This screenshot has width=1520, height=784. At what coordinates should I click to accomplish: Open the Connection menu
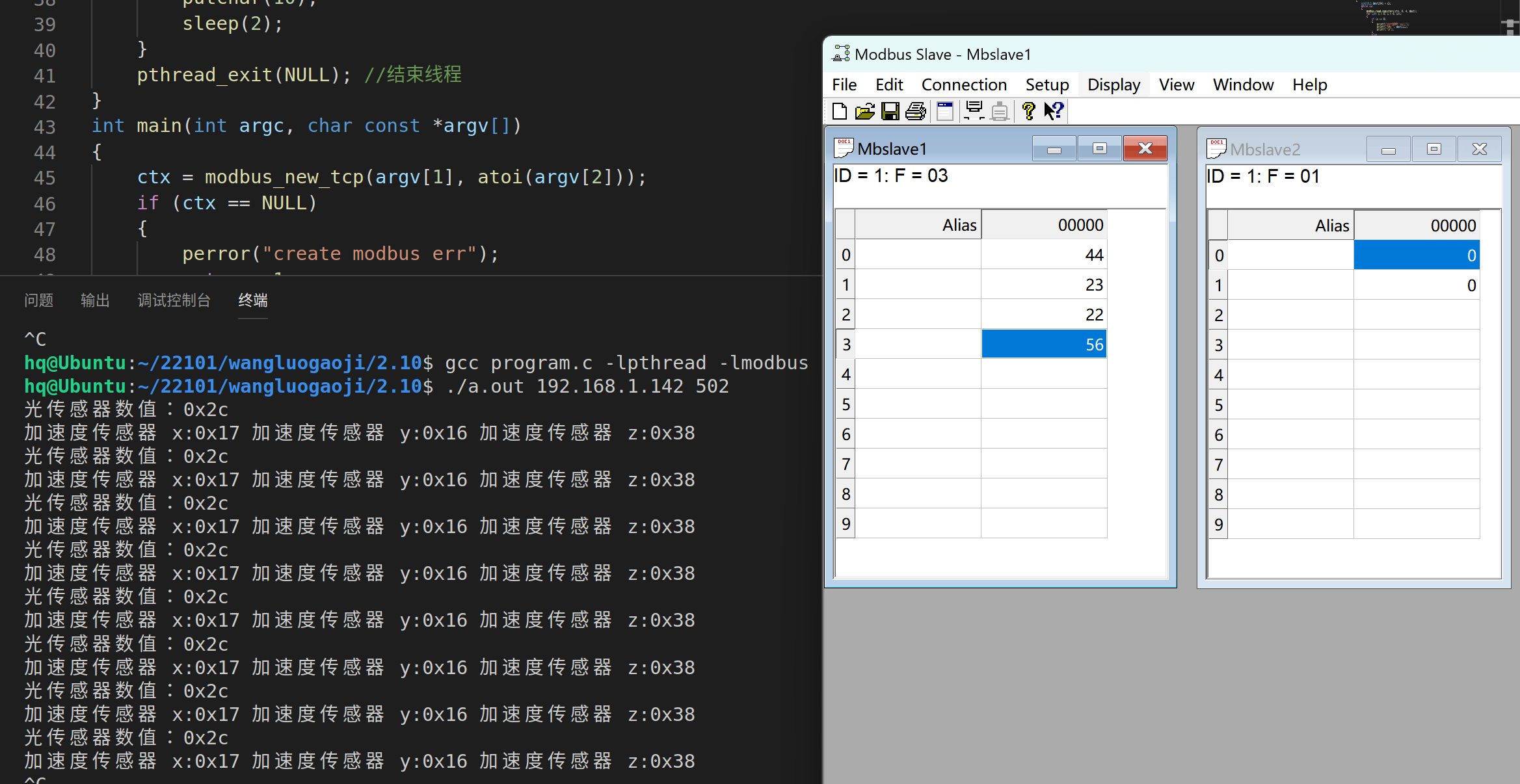coord(964,85)
